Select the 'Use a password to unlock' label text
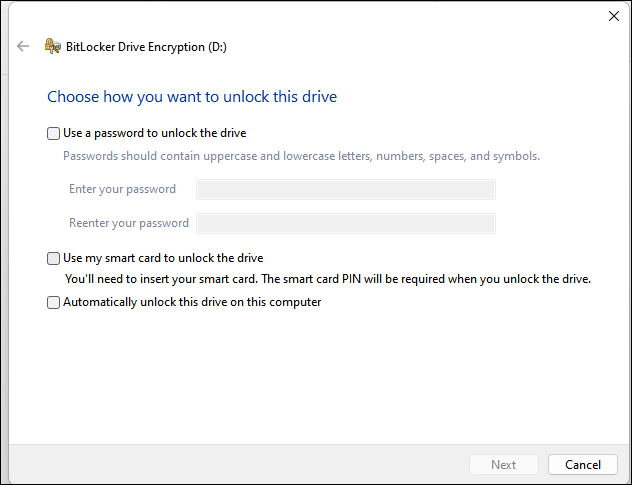This screenshot has height=485, width=632. point(154,133)
